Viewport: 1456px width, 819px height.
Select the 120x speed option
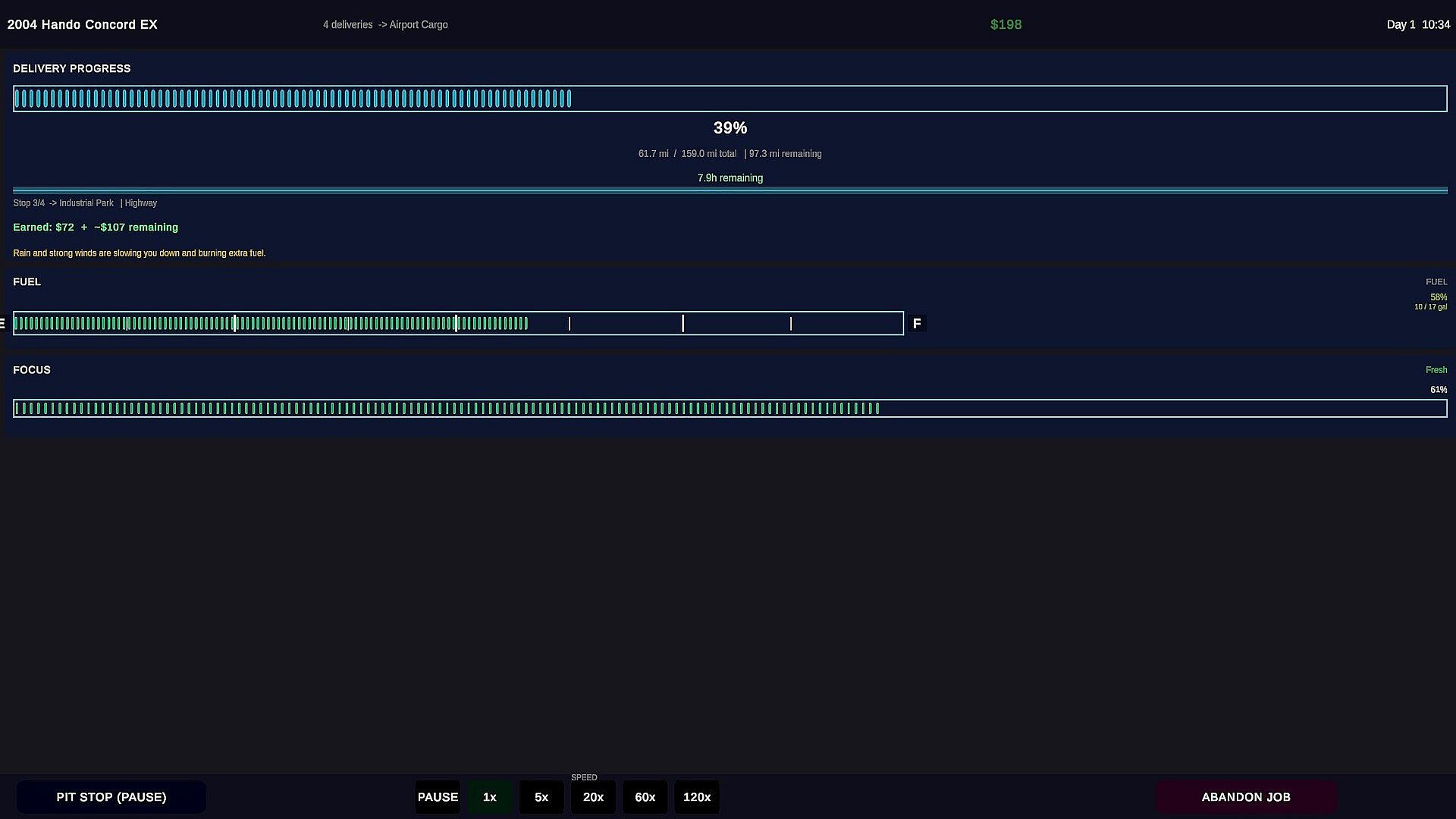pos(697,797)
